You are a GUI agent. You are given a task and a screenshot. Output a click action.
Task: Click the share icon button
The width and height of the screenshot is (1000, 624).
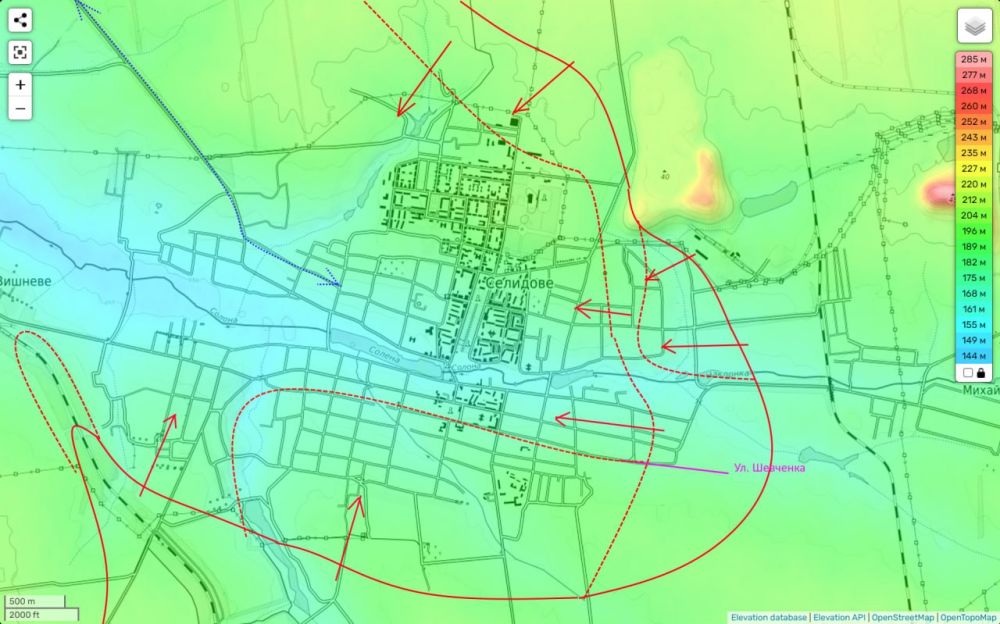[x=20, y=20]
